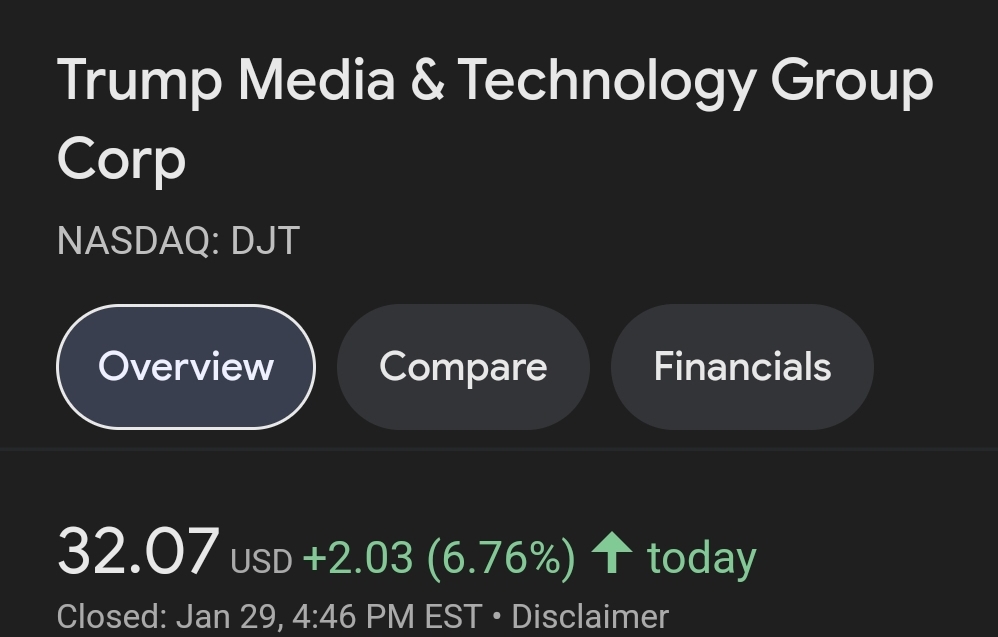Screen dimensions: 998x637
Task: Open the Financials tab
Action: pyautogui.click(x=742, y=367)
